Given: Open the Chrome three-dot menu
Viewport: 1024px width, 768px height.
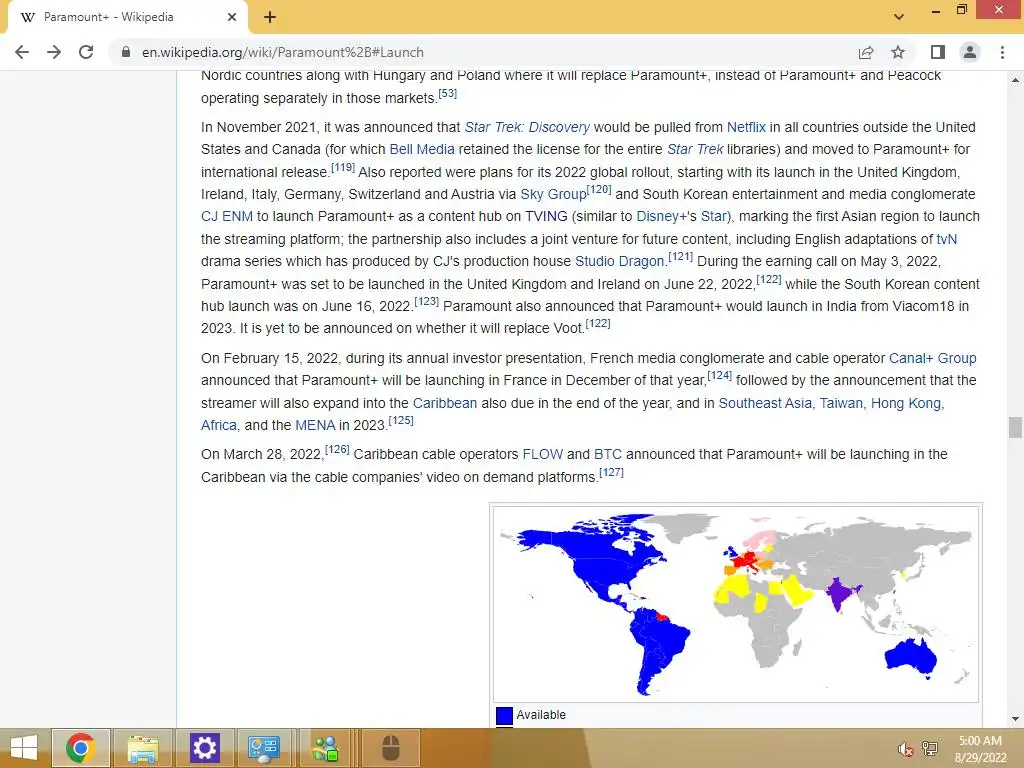Looking at the screenshot, I should 1002,52.
